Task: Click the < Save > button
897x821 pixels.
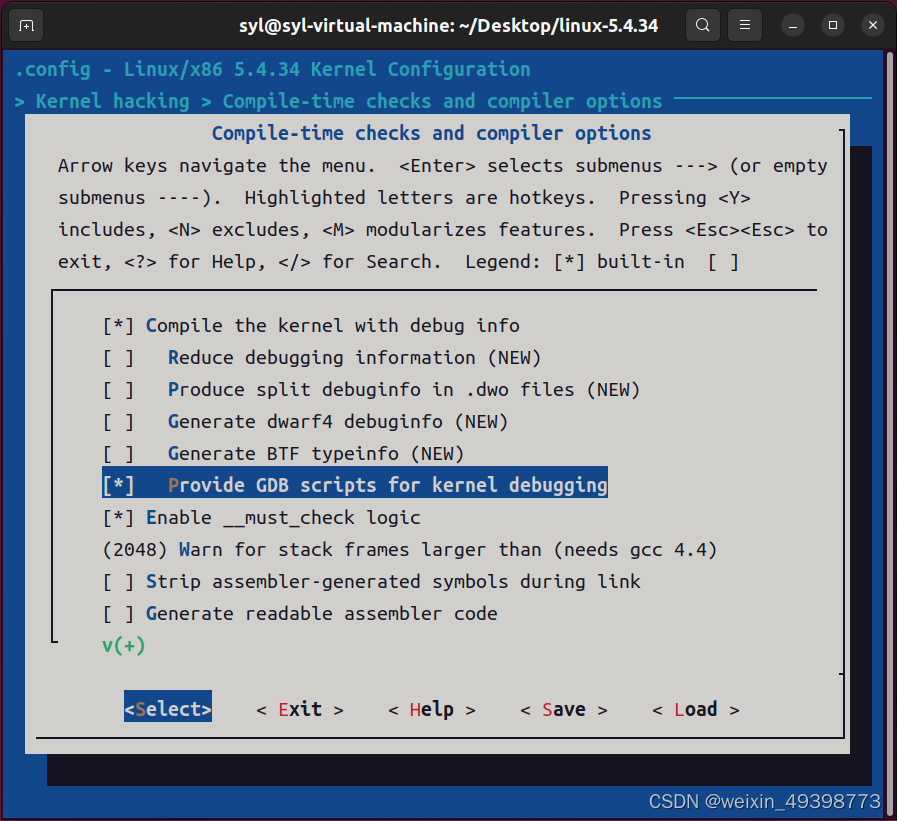Action: click(x=563, y=709)
